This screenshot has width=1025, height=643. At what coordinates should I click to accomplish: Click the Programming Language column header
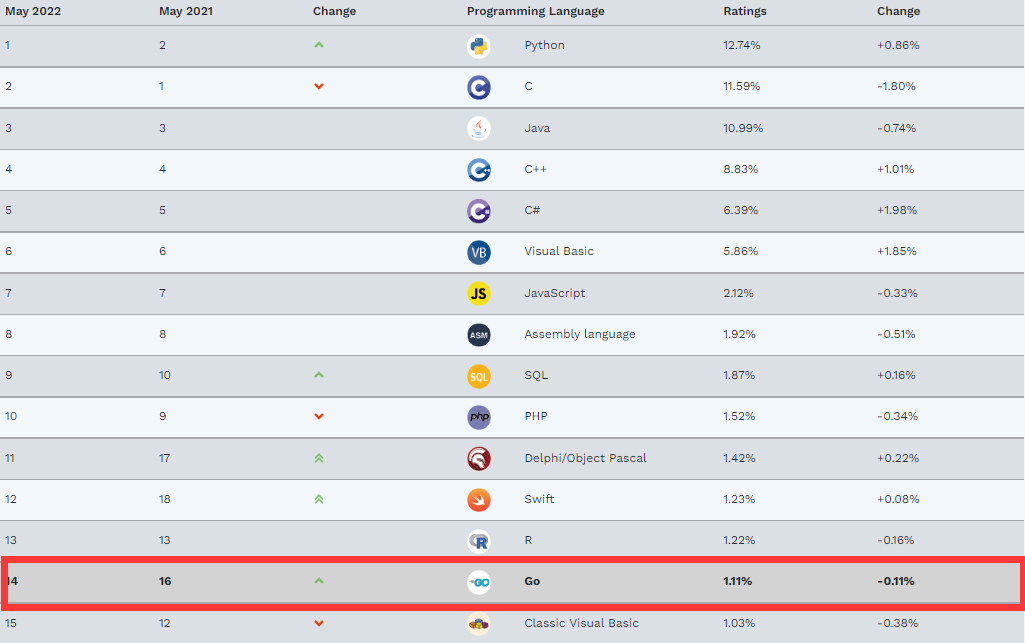click(535, 12)
